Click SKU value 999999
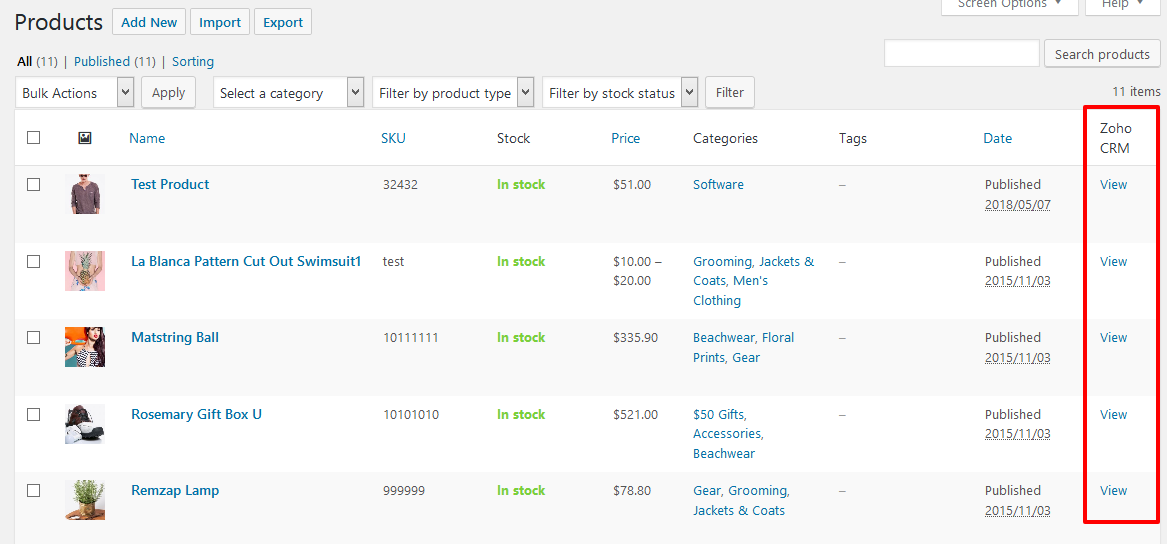 pos(403,490)
